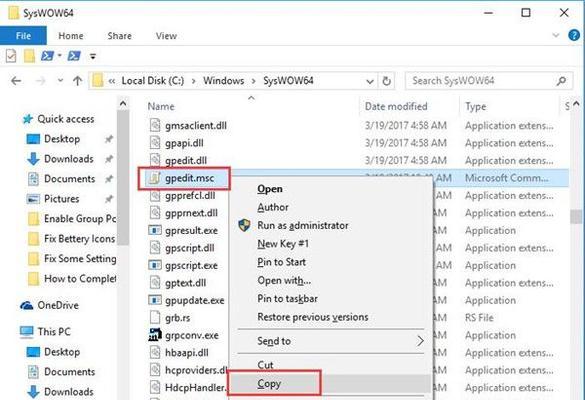Select gpresult.exe application icon
This screenshot has height=400, width=585.
coord(155,230)
